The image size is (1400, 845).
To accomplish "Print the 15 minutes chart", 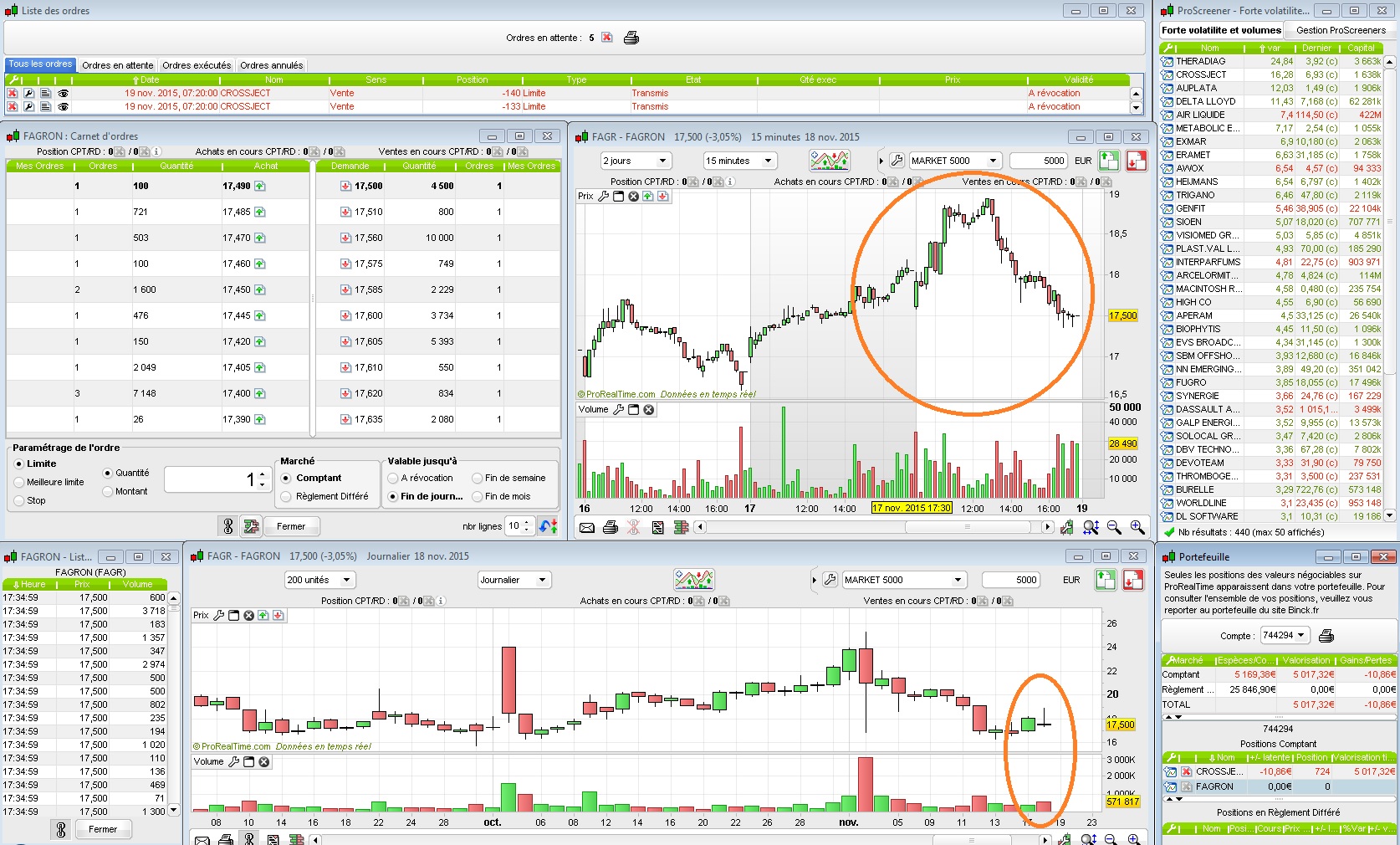I will pyautogui.click(x=611, y=527).
